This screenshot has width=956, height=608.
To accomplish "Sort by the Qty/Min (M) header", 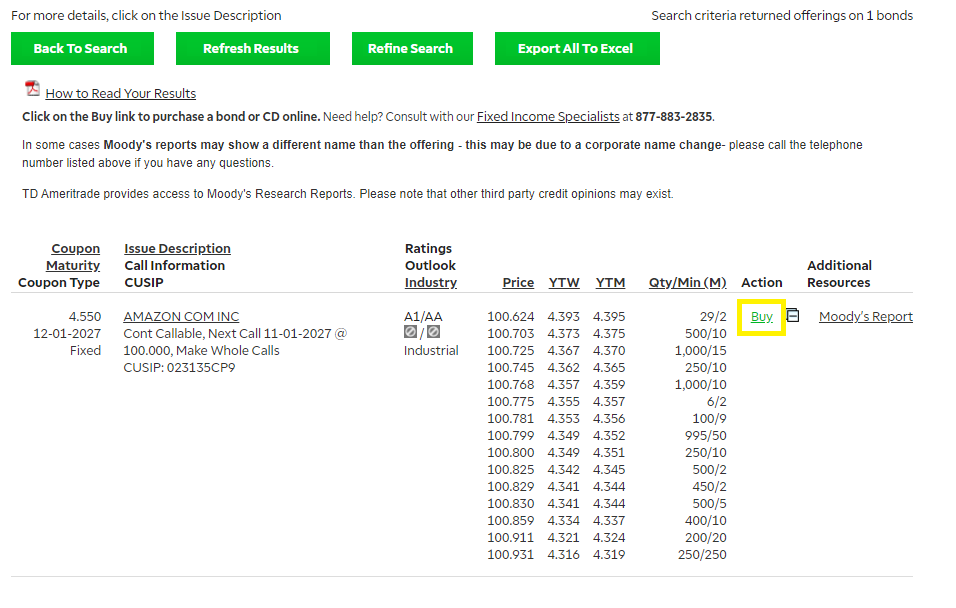I will click(688, 283).
